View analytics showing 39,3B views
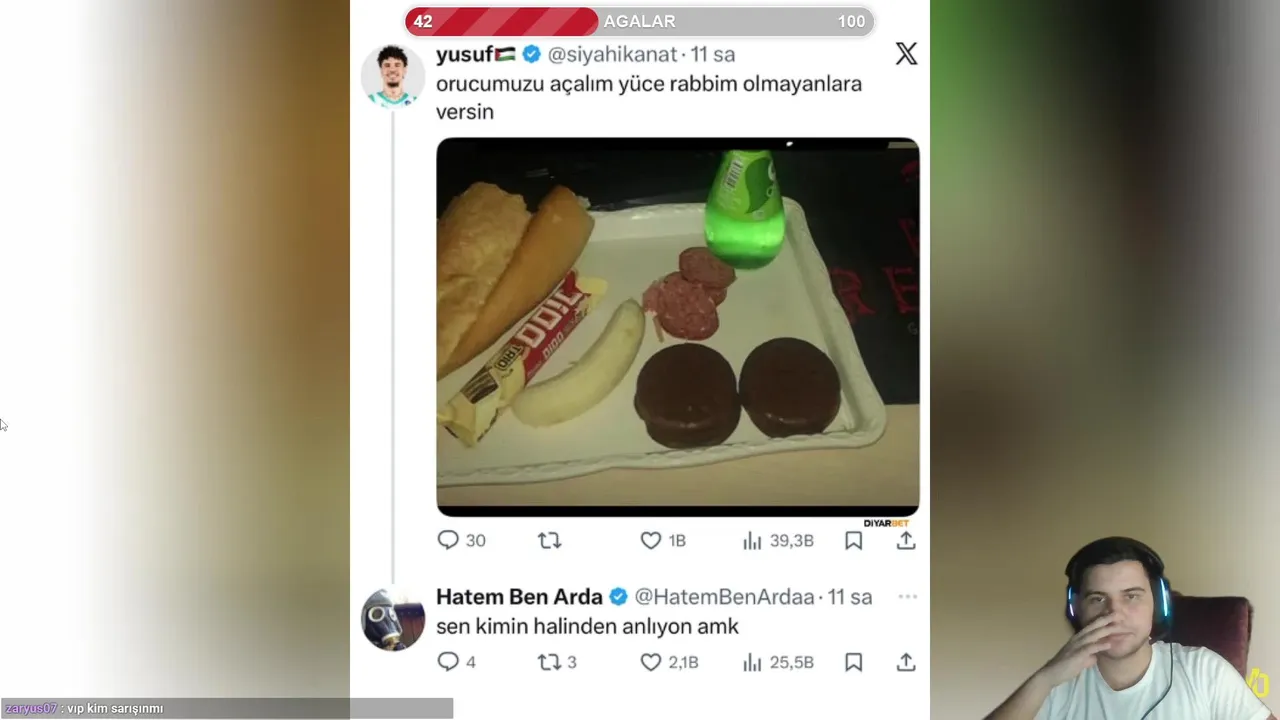Viewport: 1280px width, 720px height. pyautogui.click(x=777, y=540)
